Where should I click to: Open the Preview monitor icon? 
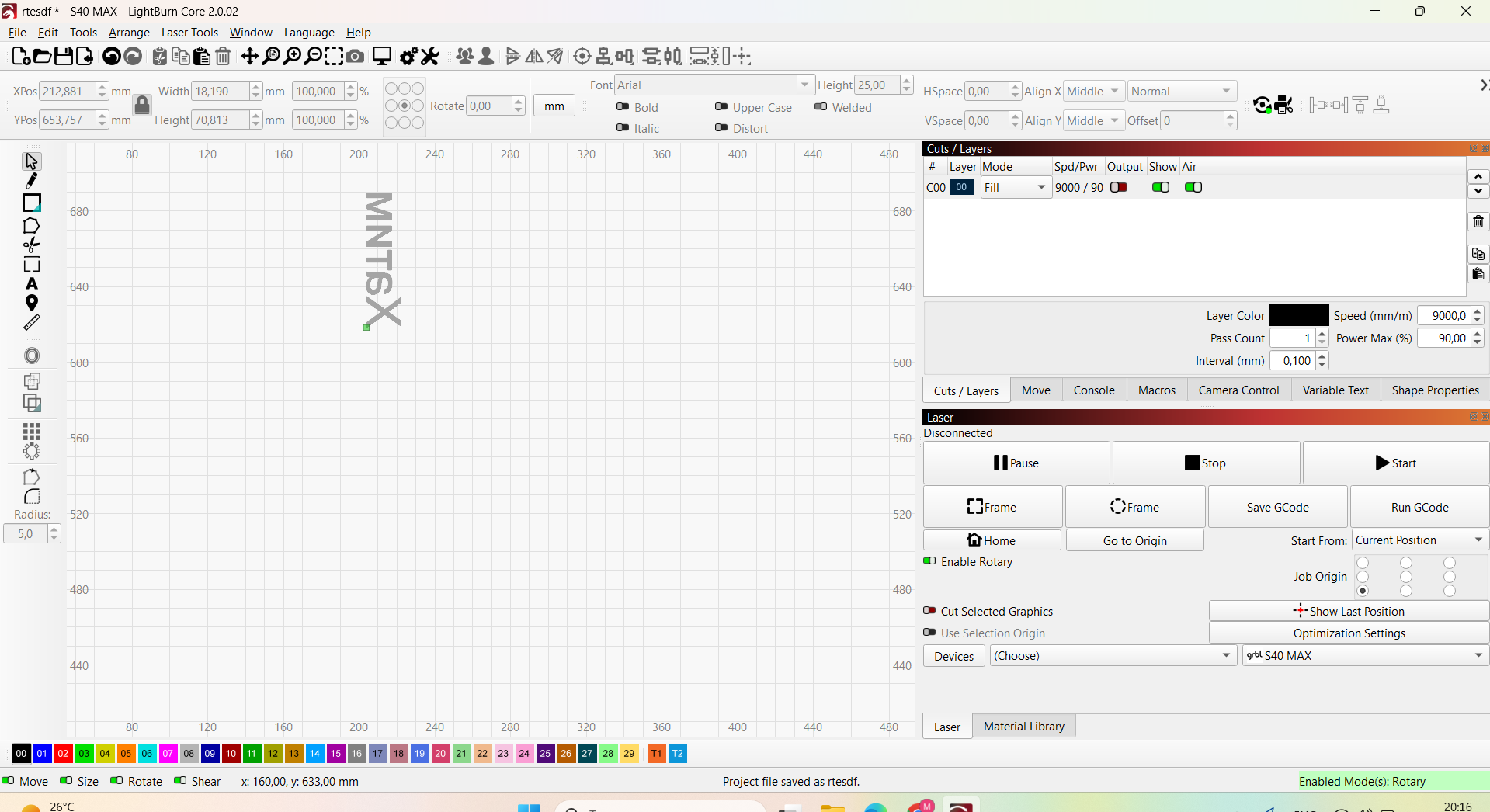click(382, 56)
